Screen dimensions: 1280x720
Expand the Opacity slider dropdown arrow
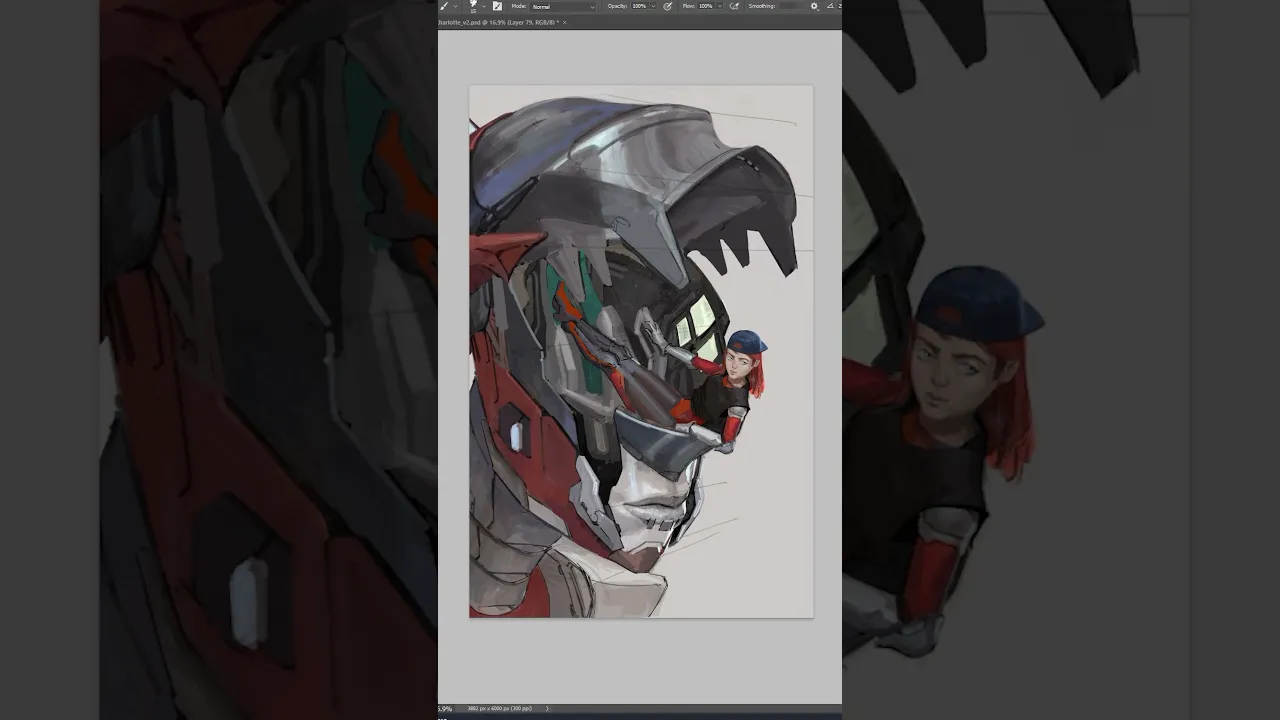(x=653, y=6)
